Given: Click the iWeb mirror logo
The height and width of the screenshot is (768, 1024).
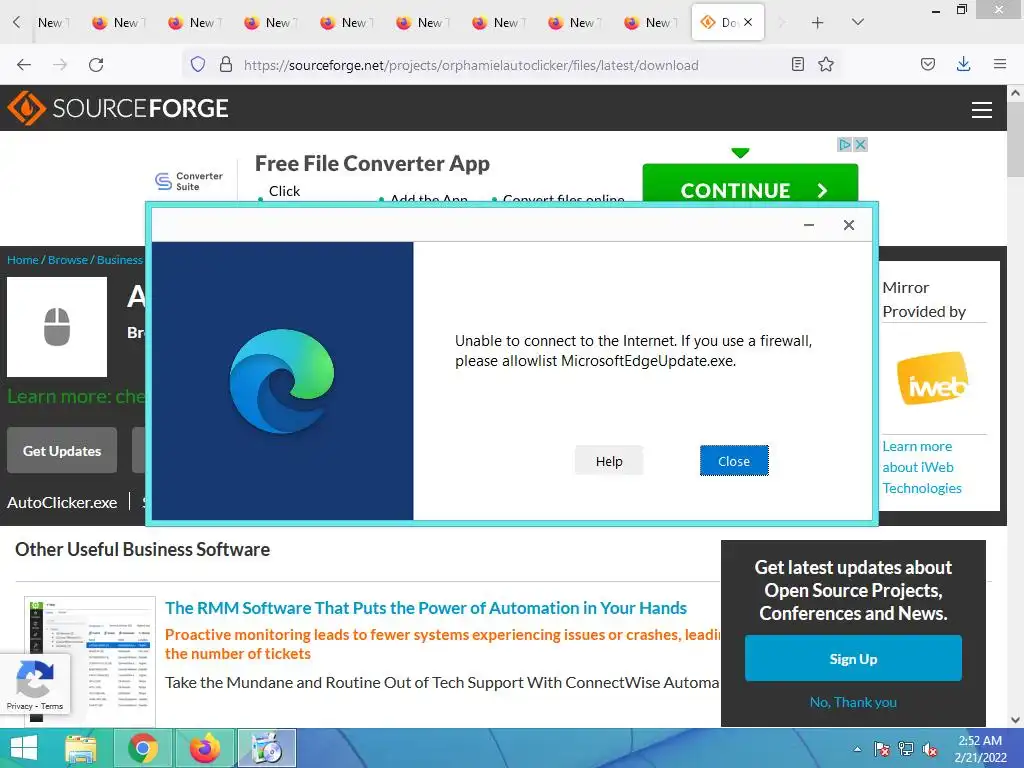Looking at the screenshot, I should click(932, 379).
